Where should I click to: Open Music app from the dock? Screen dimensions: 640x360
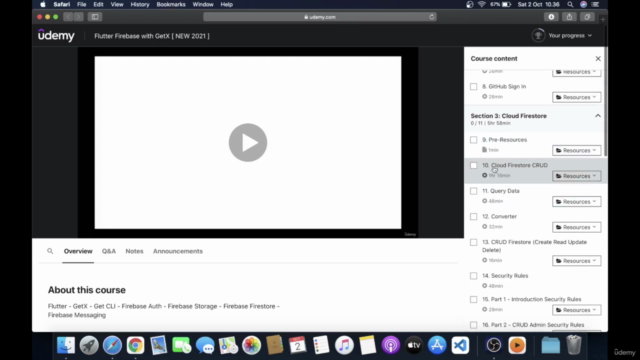tap(344, 345)
